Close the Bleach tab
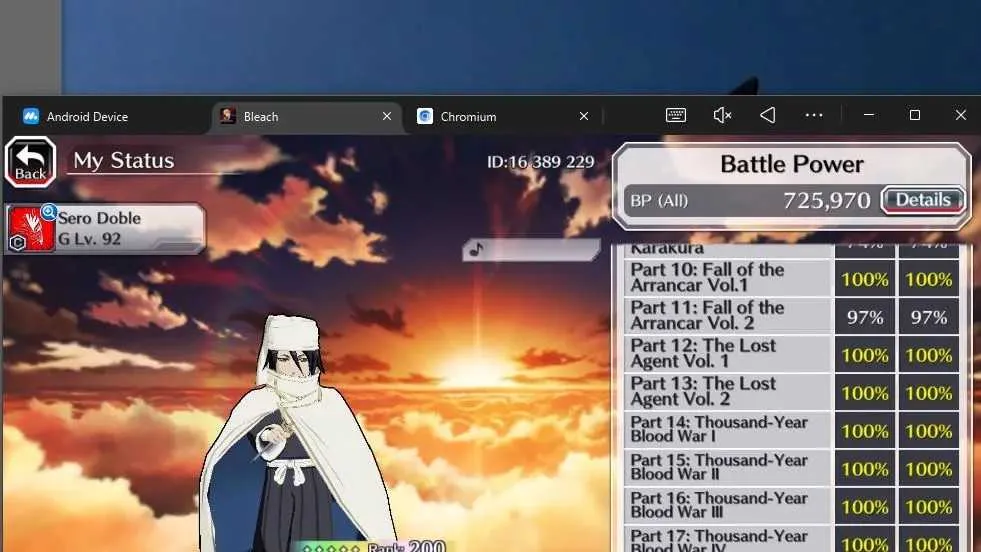 click(387, 116)
